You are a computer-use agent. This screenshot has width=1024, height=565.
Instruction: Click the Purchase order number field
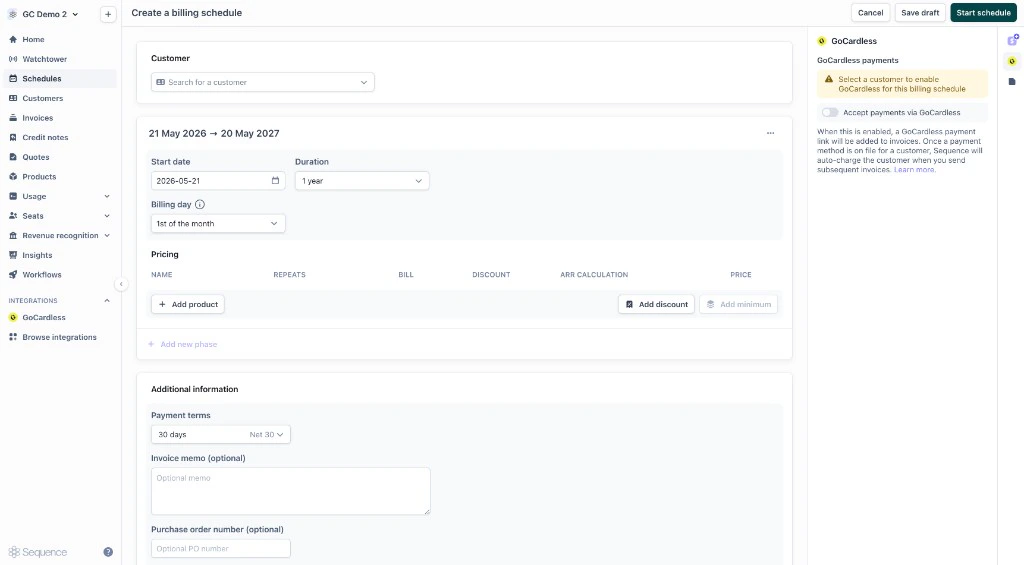point(221,549)
